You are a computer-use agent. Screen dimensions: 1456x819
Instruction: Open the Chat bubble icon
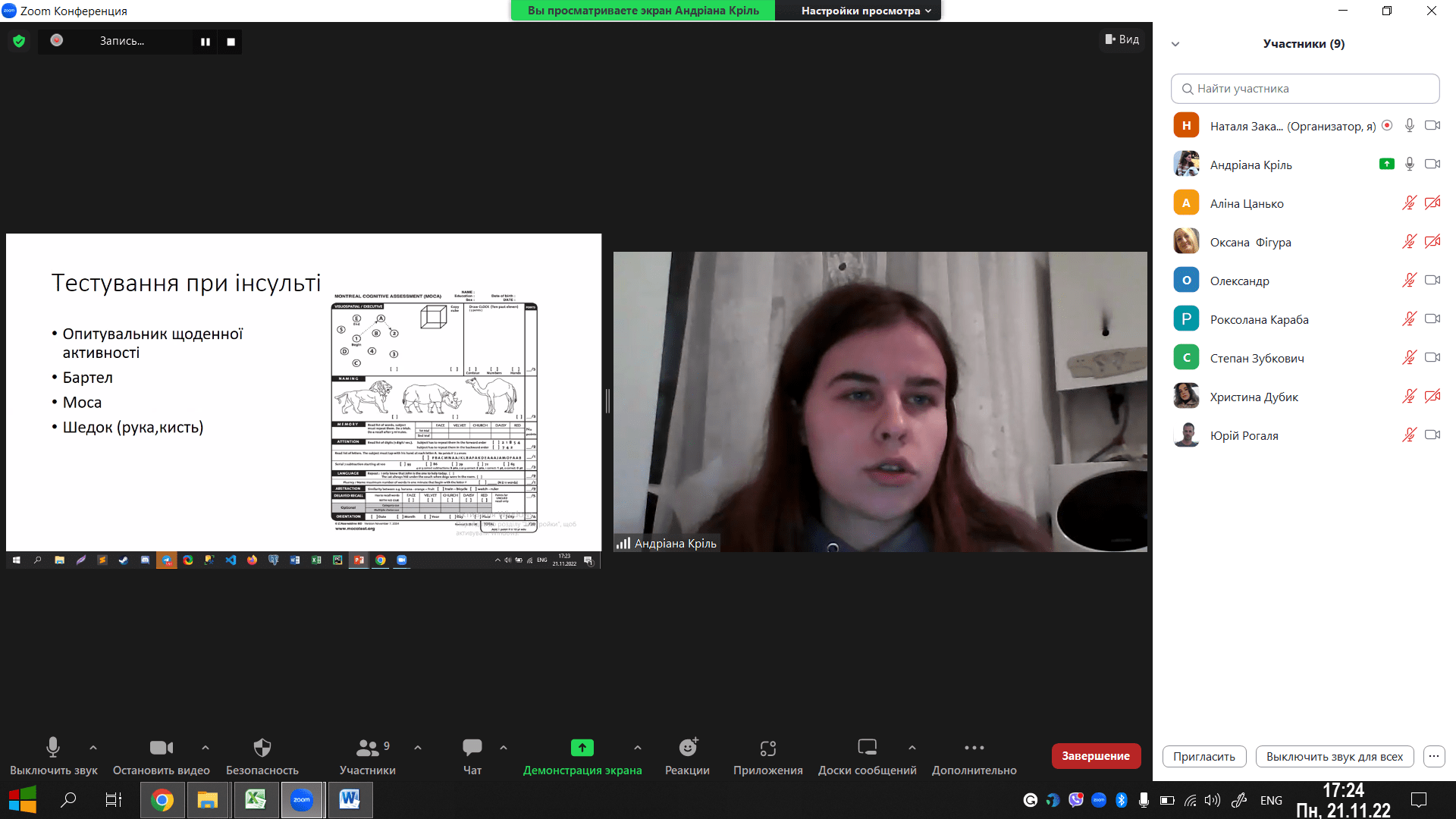[x=472, y=748]
